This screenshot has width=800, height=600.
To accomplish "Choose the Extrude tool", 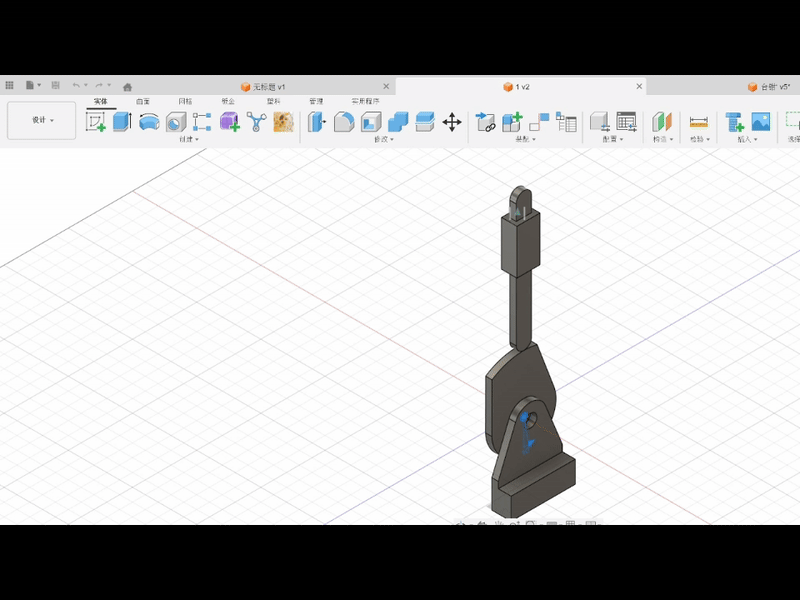I will (x=122, y=122).
